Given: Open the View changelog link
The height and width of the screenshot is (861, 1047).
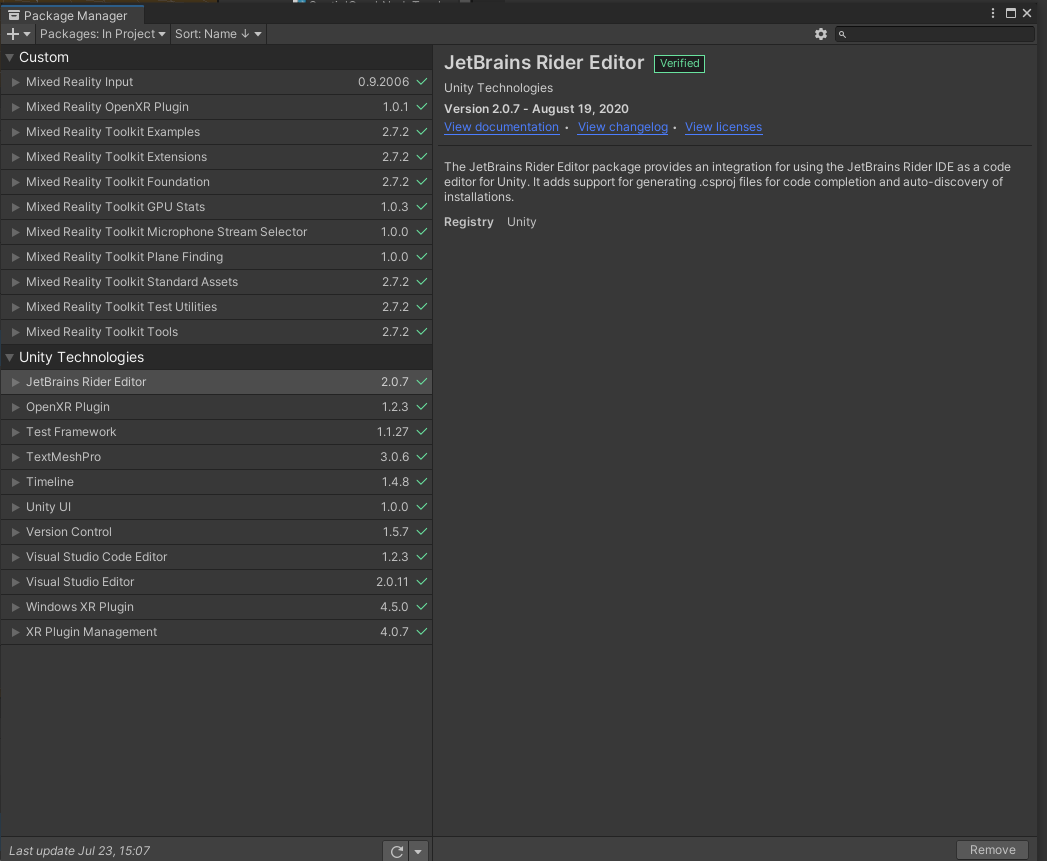Looking at the screenshot, I should click(x=622, y=127).
